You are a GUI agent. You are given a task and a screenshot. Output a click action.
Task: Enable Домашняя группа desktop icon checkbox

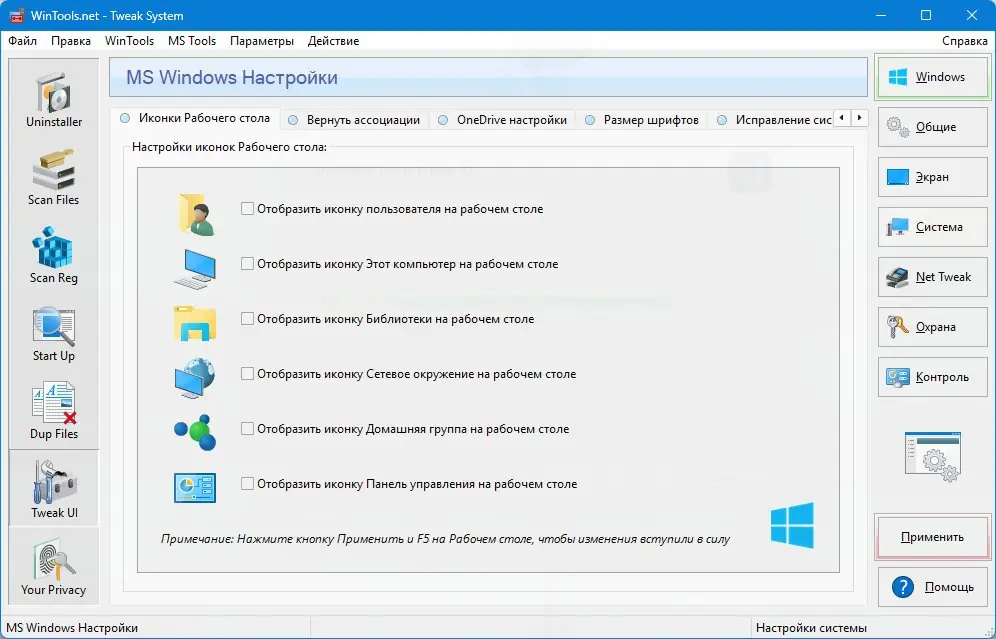(247, 429)
